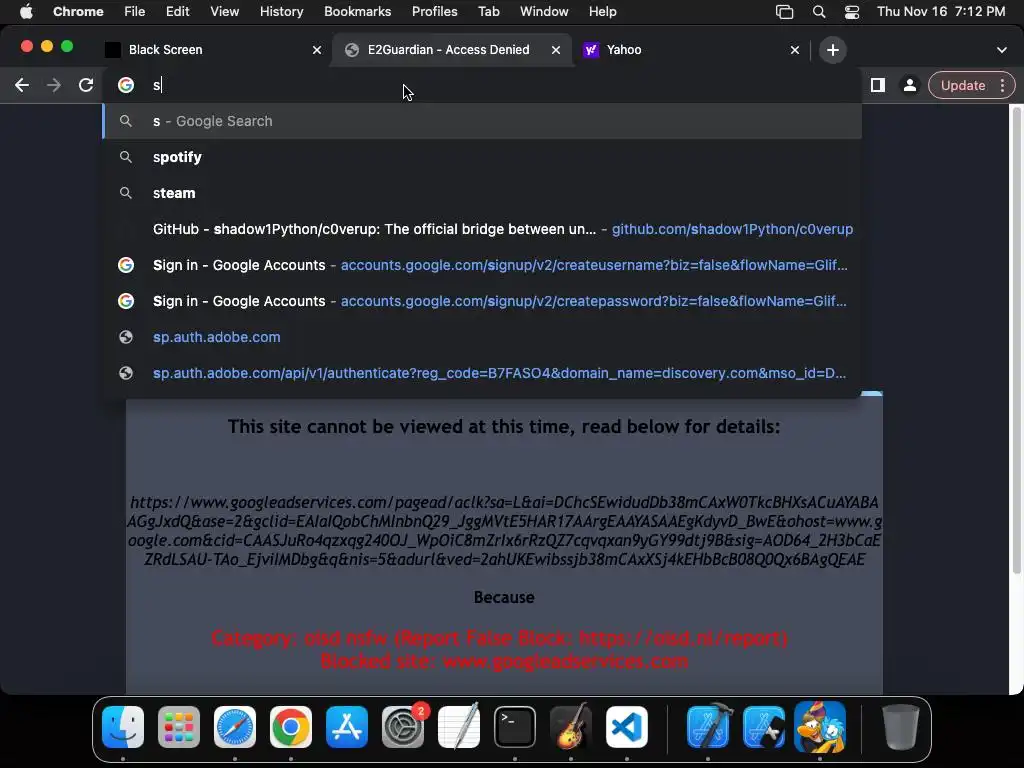Open Terminal from the Dock

pyautogui.click(x=515, y=727)
